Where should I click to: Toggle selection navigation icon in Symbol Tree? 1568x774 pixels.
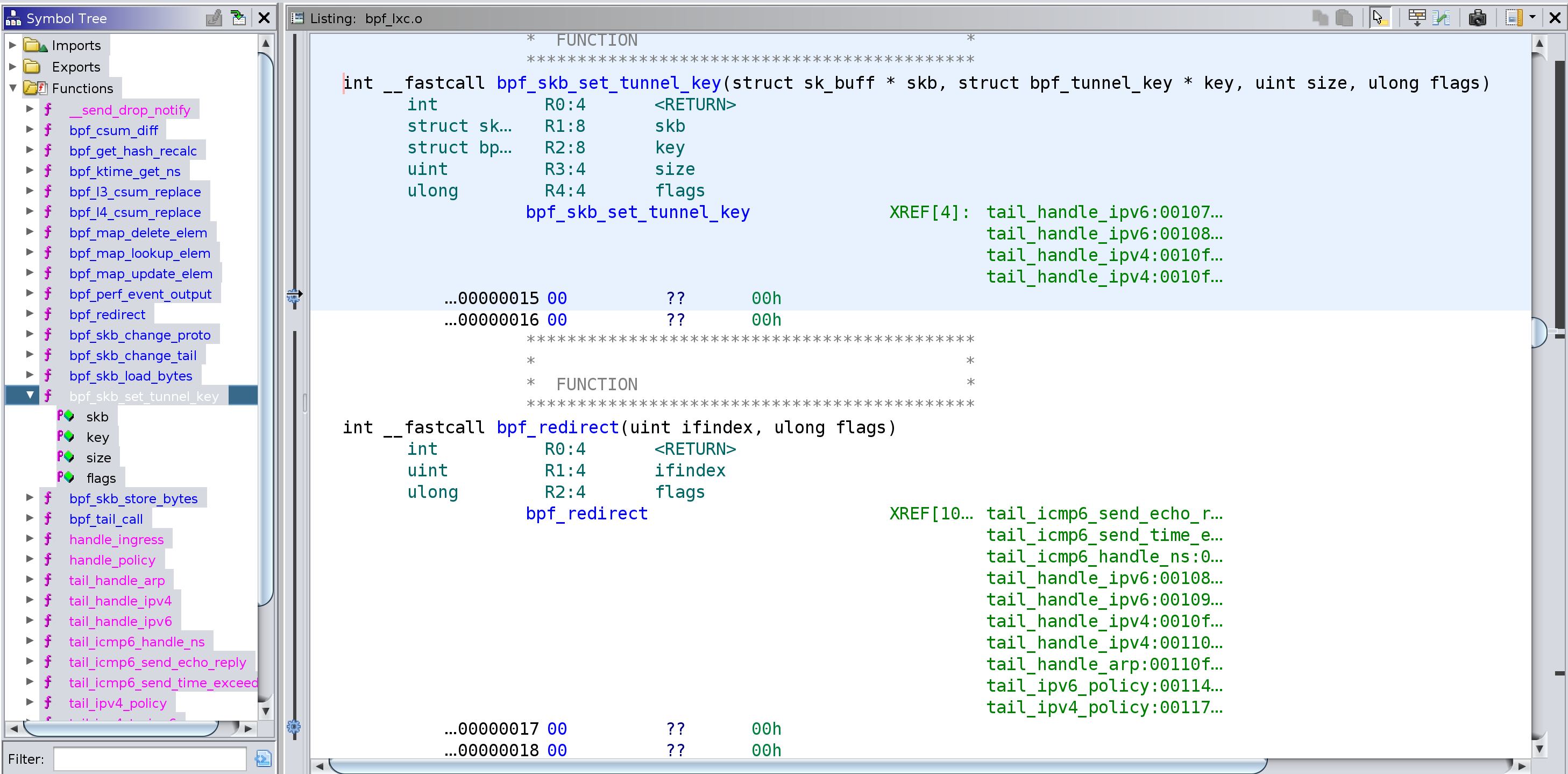point(239,18)
